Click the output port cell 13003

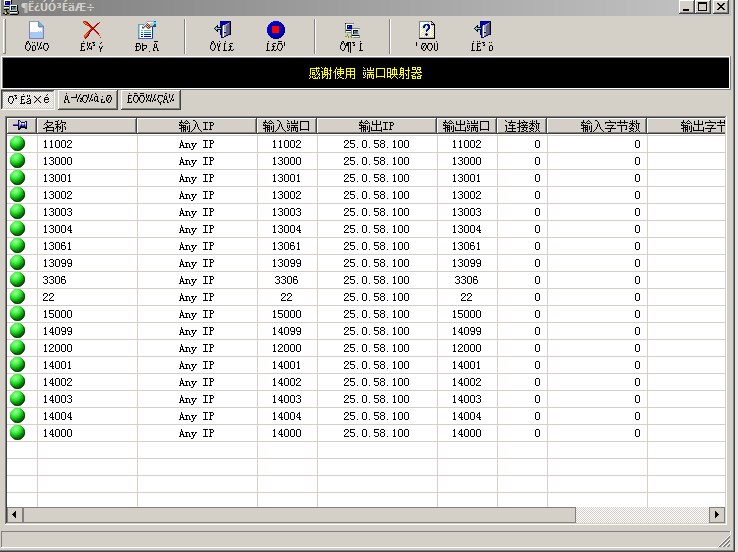466,212
